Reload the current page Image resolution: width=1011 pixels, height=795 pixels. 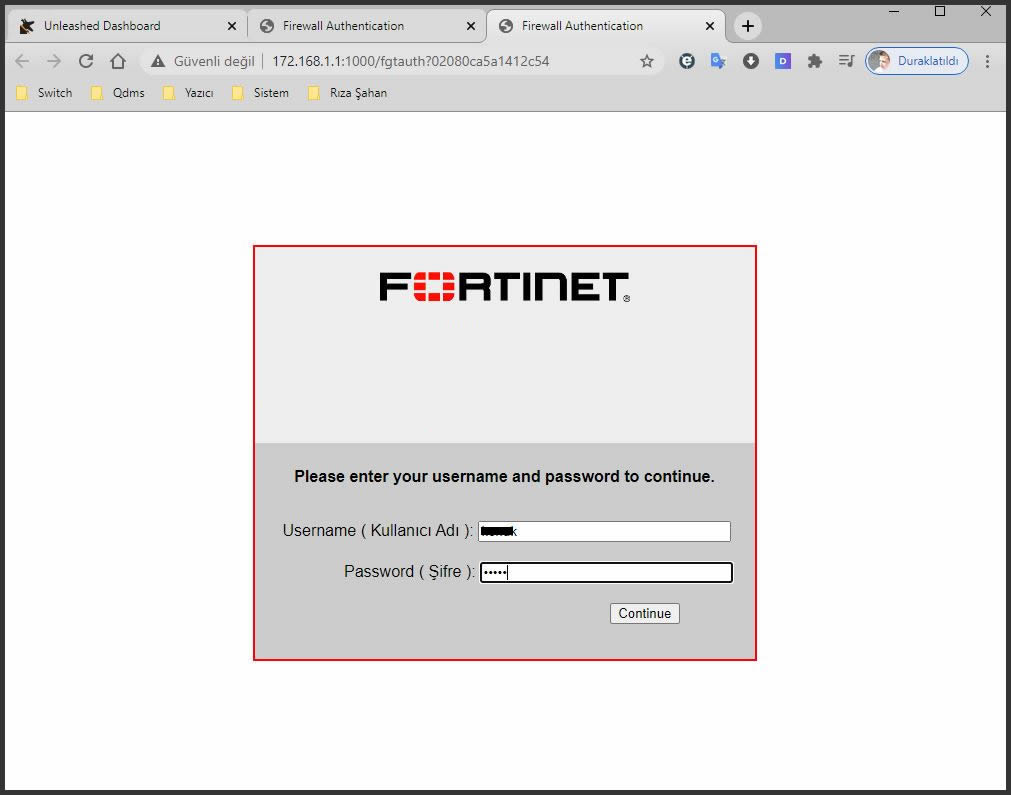86,61
